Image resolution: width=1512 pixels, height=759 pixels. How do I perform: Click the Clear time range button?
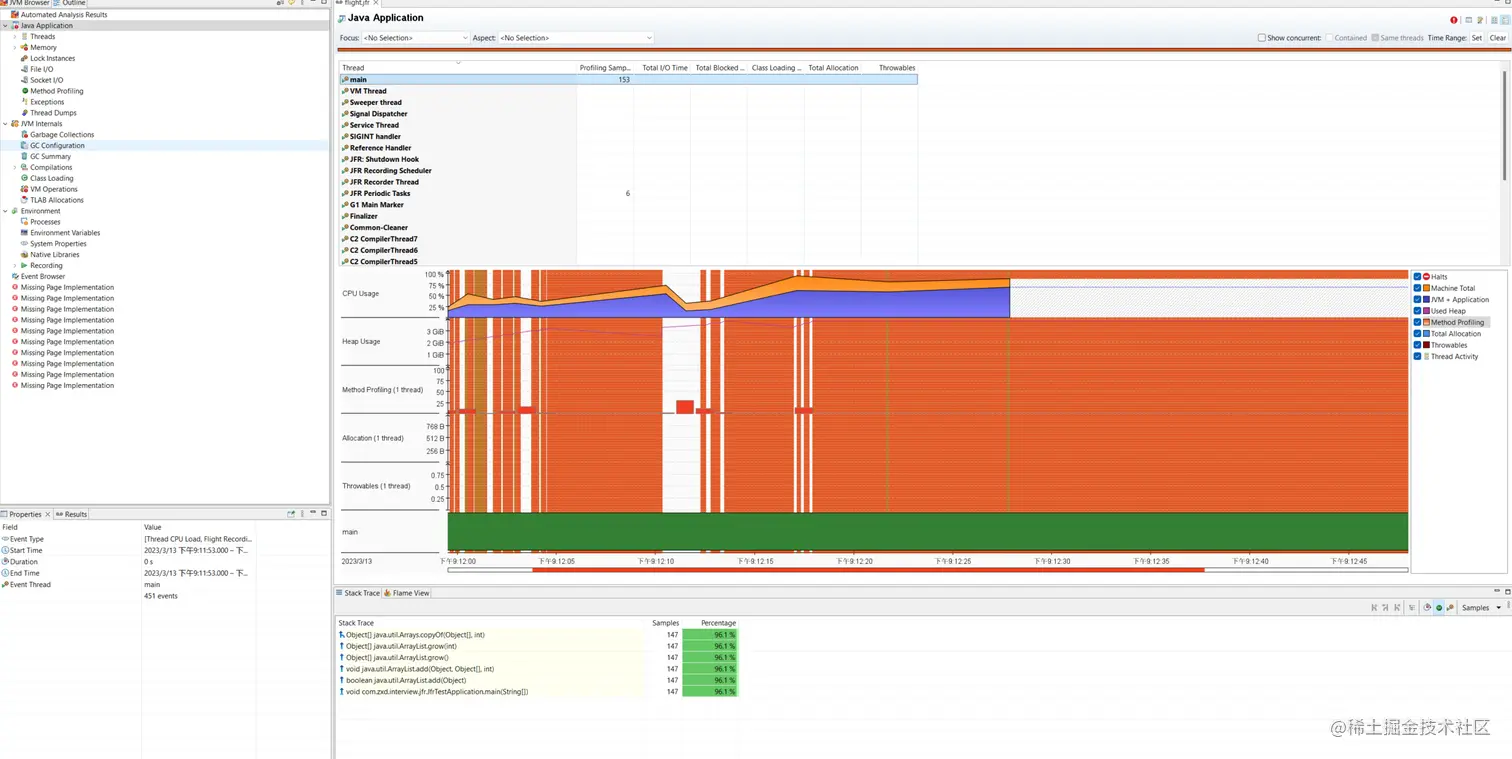[x=1497, y=38]
